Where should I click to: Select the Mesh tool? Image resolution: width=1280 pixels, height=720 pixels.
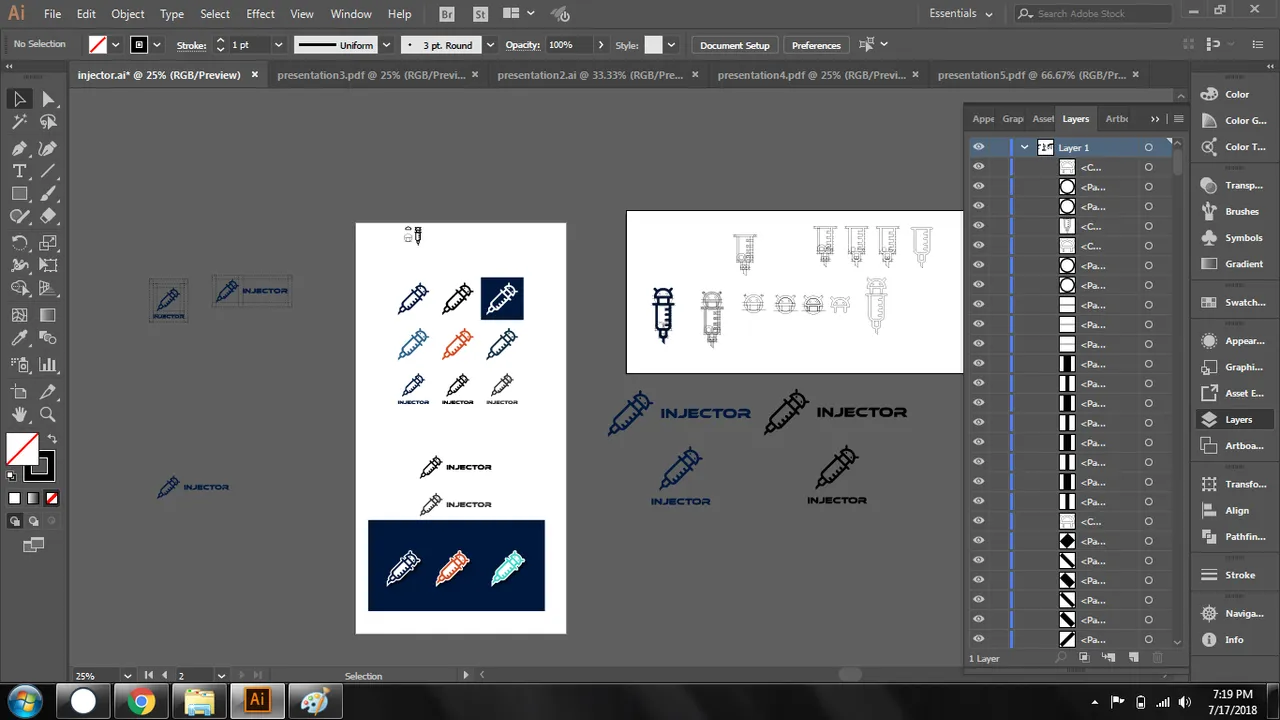coord(19,314)
